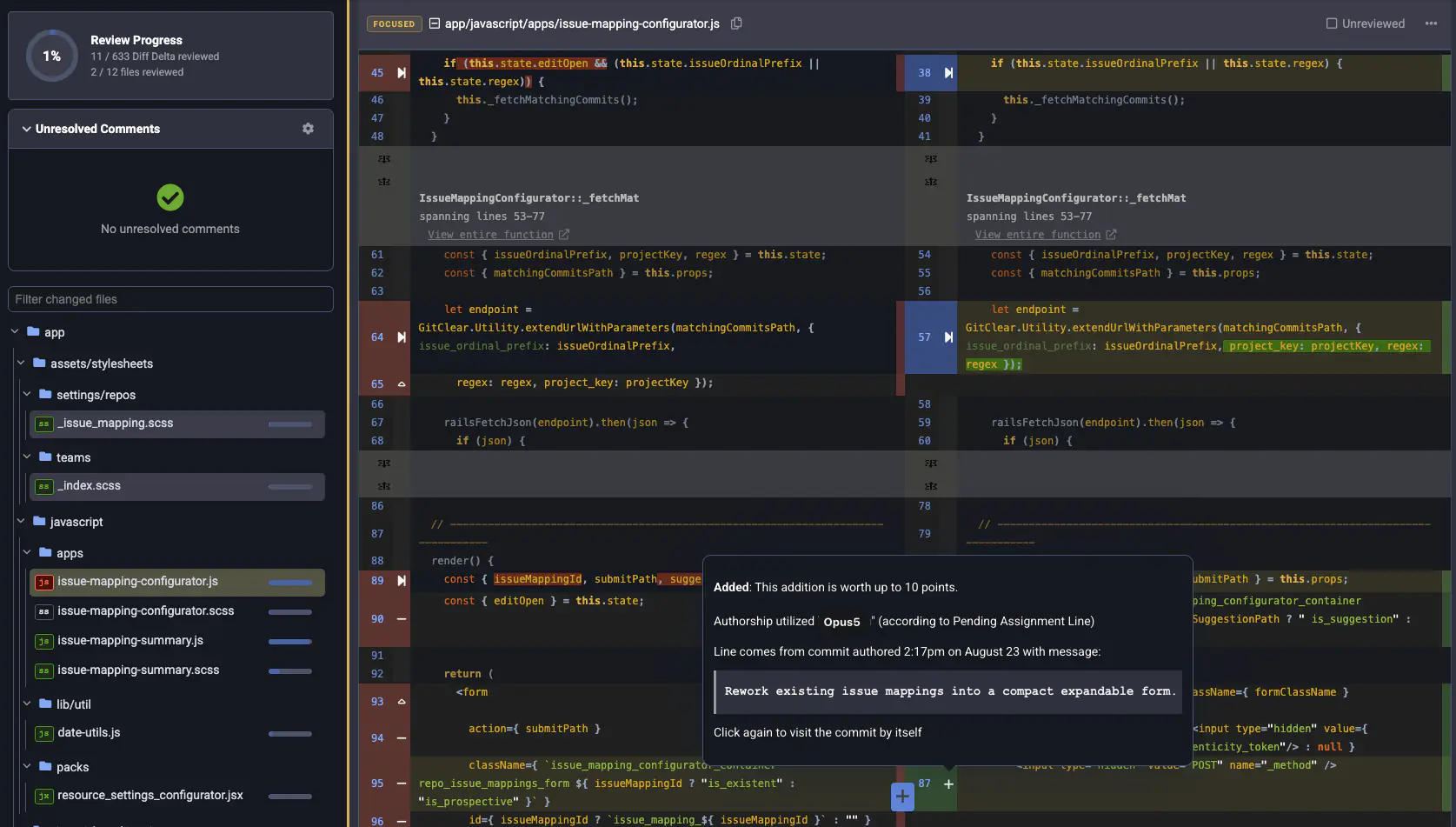Collapse the Unresolved Comments panel

pos(26,129)
